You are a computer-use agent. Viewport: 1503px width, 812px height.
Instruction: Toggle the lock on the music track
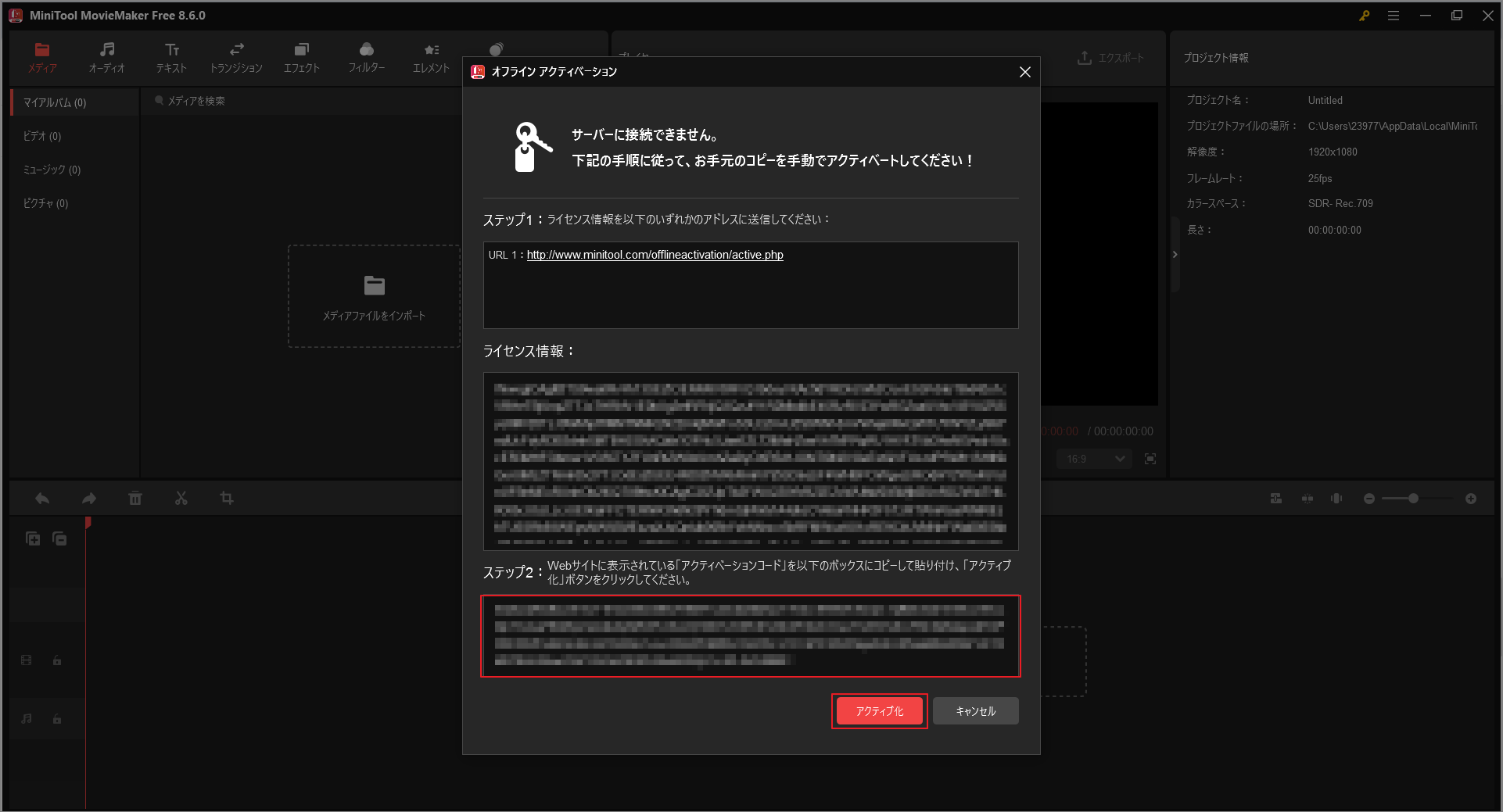56,719
